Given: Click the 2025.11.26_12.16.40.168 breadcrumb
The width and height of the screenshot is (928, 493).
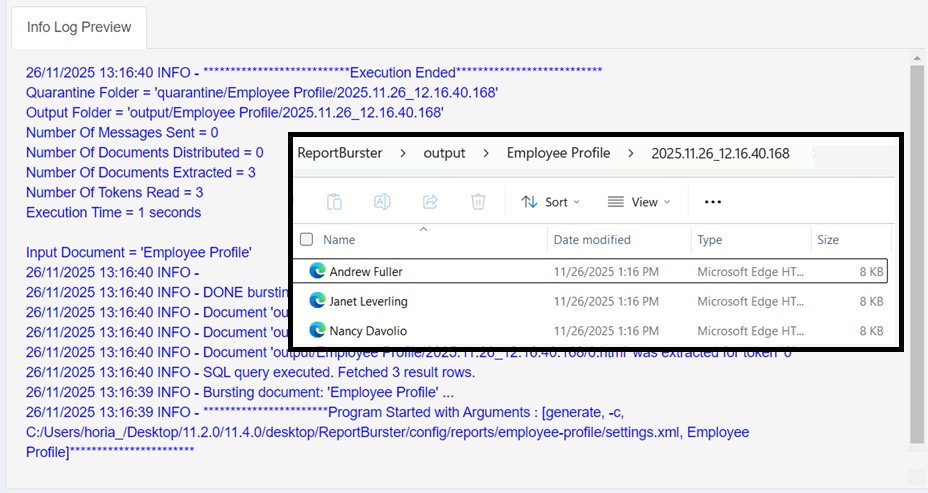Looking at the screenshot, I should point(720,153).
